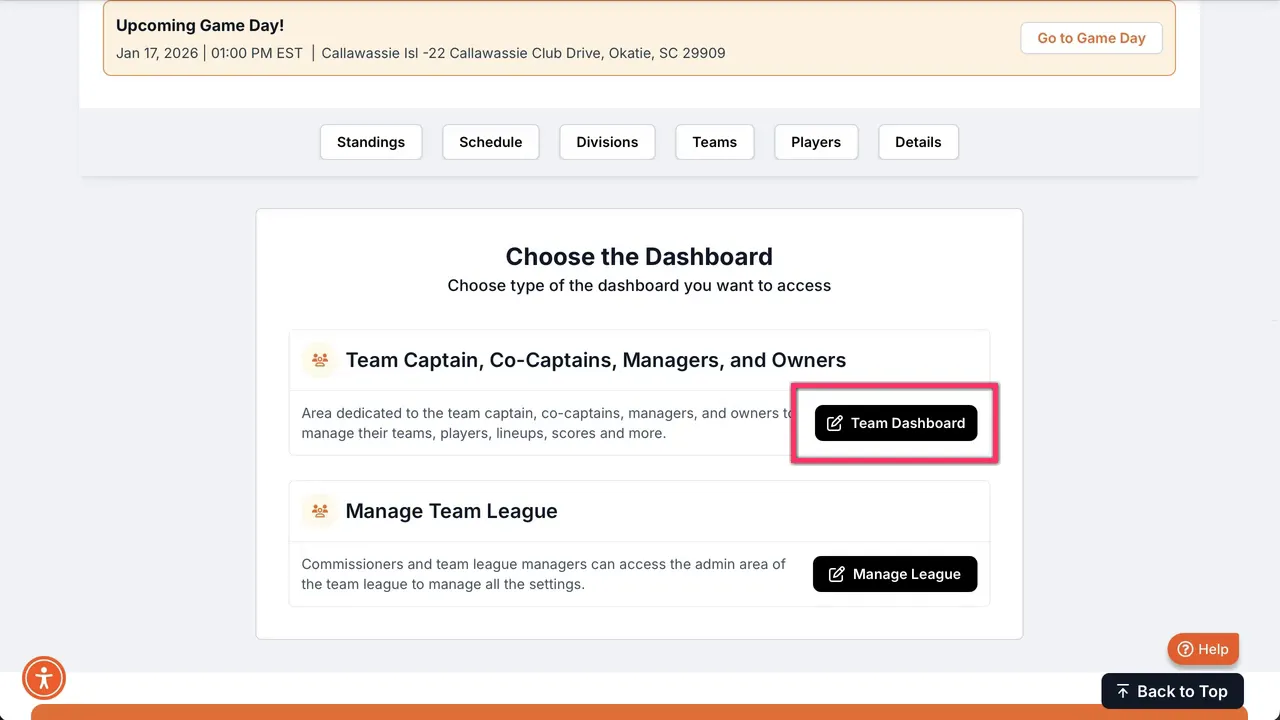Switch to the Schedule tab
Viewport: 1280px width, 720px height.
point(490,142)
